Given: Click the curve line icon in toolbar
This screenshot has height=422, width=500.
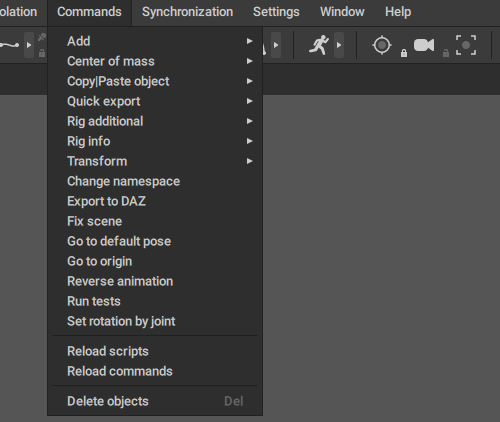Looking at the screenshot, I should pos(10,45).
